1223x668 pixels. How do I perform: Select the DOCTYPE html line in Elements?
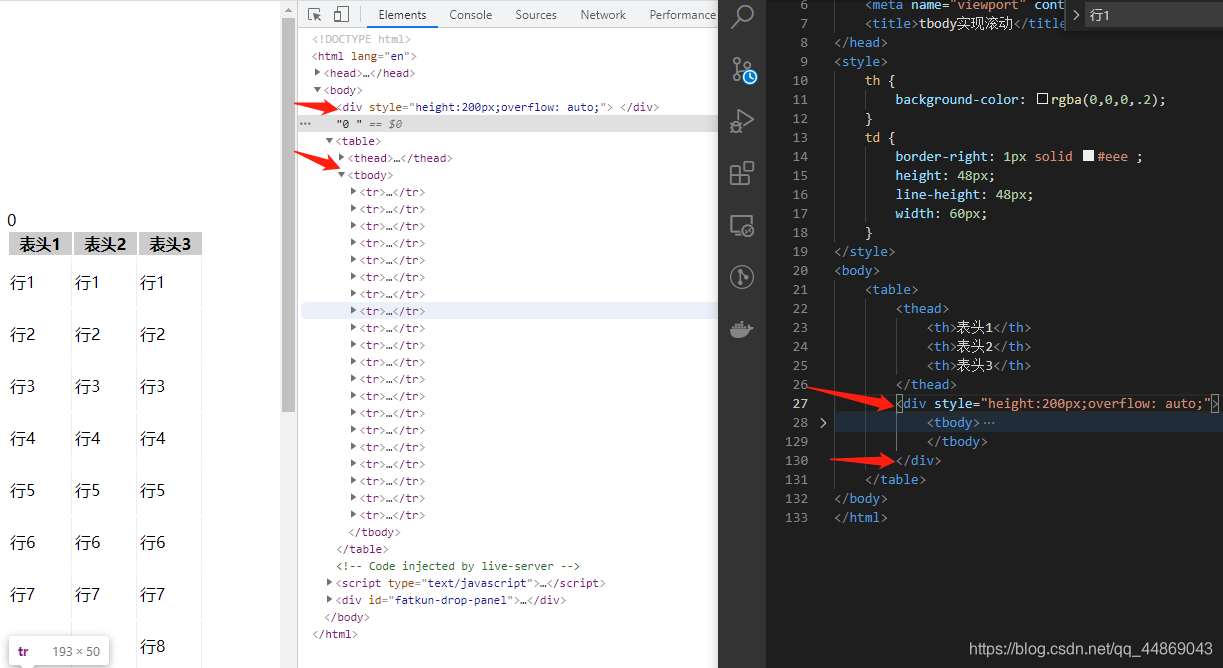361,39
